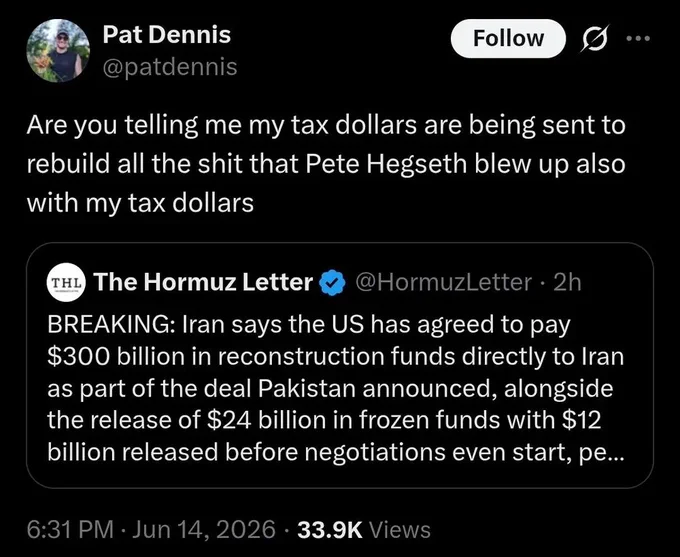Click the Follow button

(x=508, y=38)
